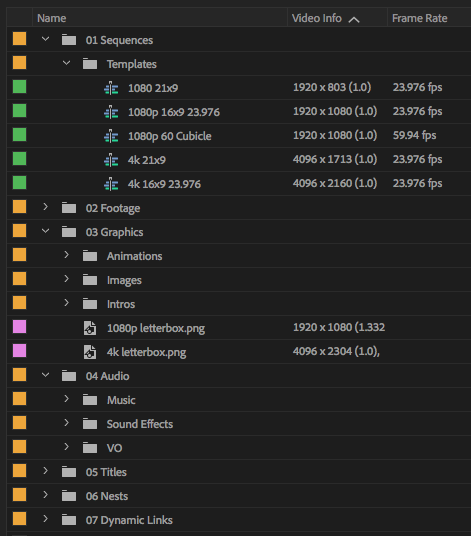Screen dimensions: 471x536
Task: Click the 05 Titles bin folder icon
Action: pos(69,472)
